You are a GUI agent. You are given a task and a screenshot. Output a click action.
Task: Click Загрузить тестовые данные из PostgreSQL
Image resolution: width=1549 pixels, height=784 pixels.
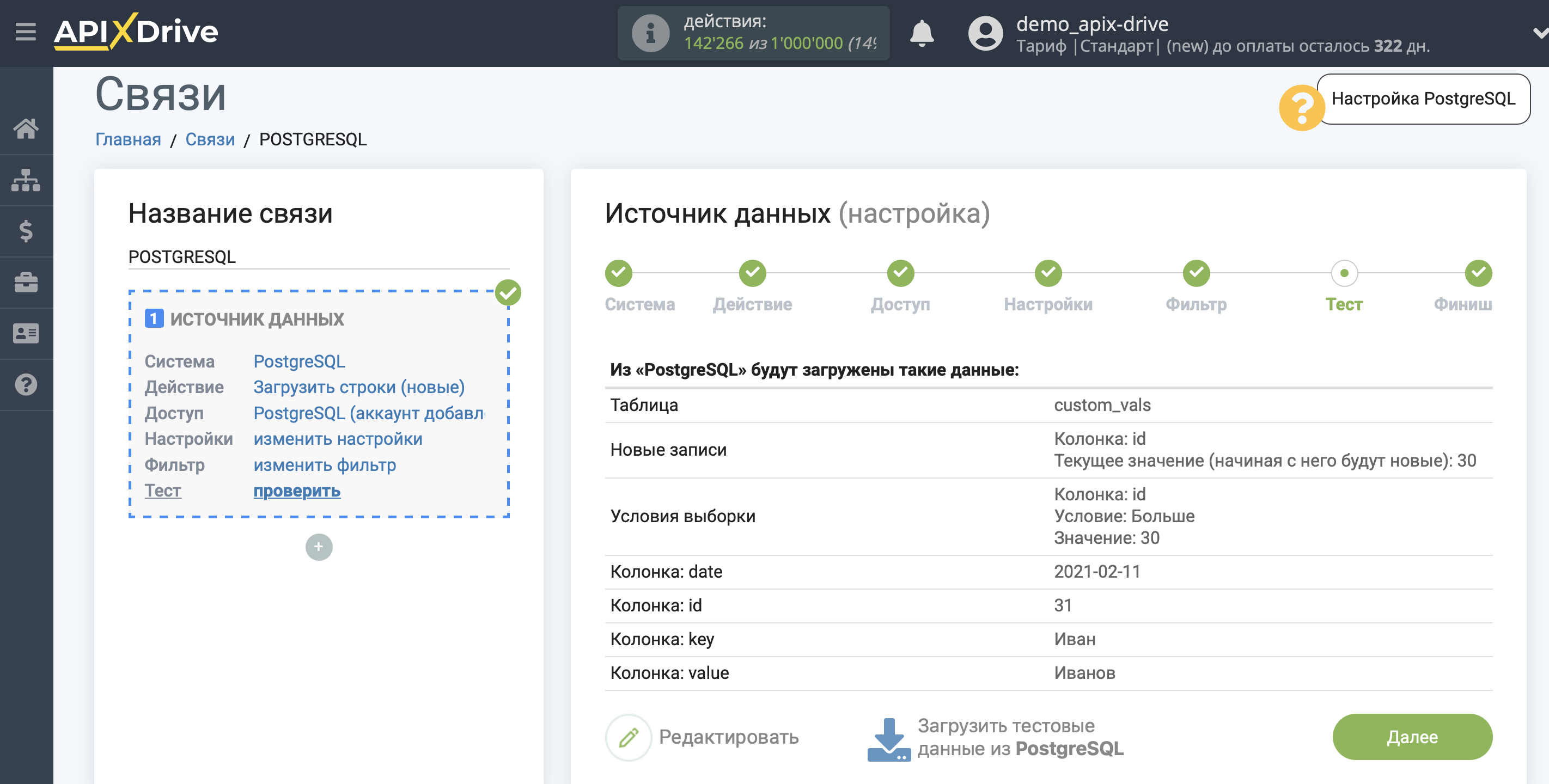(x=1021, y=737)
